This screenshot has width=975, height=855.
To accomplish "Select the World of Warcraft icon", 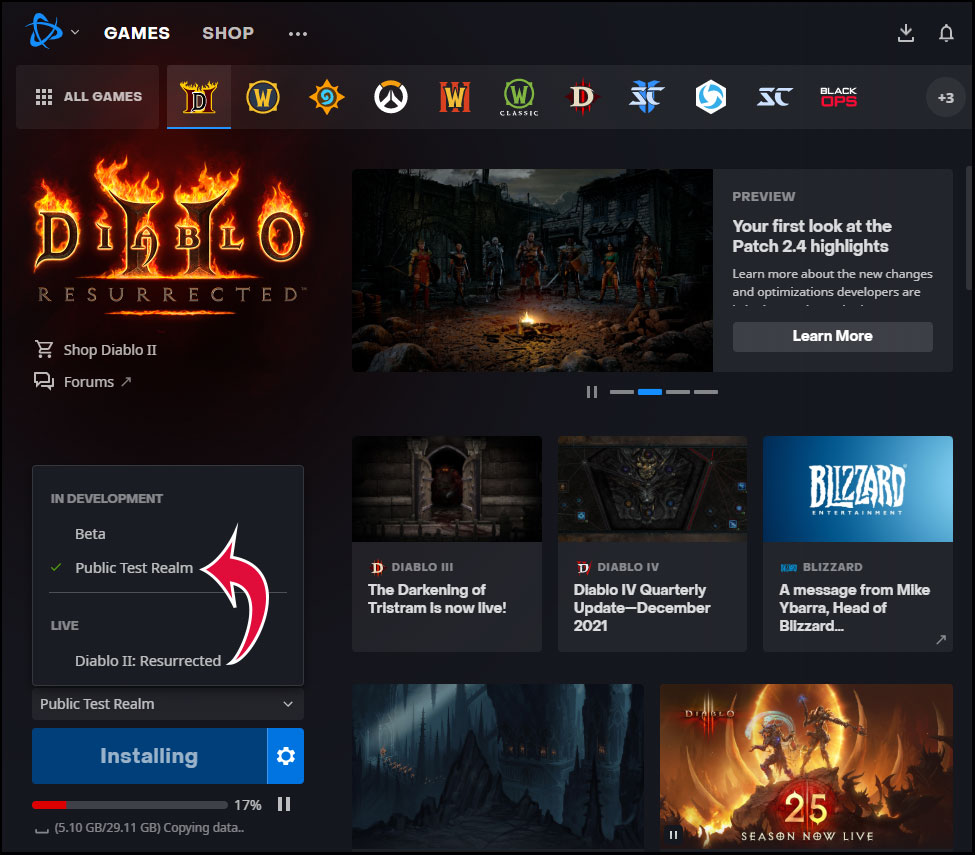I will [x=263, y=97].
